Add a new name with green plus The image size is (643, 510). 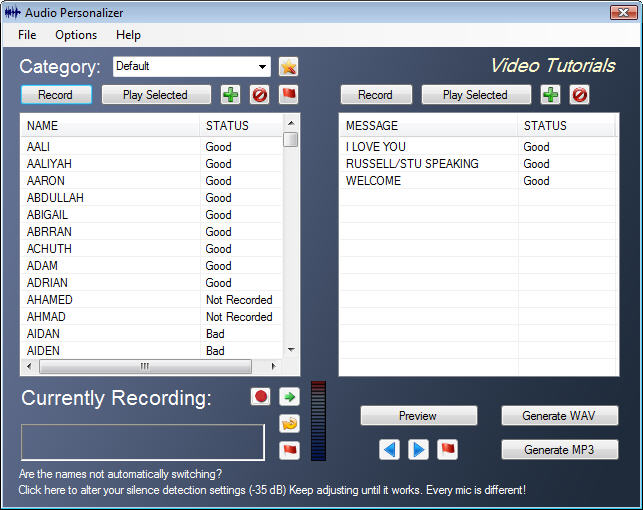(231, 95)
